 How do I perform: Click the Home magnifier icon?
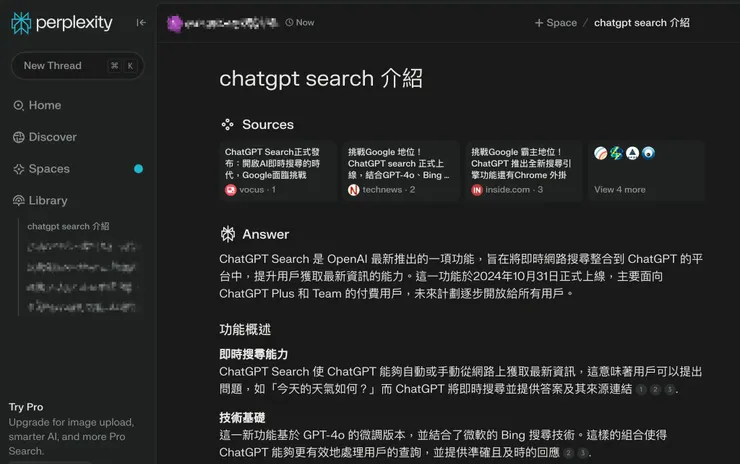[18, 105]
